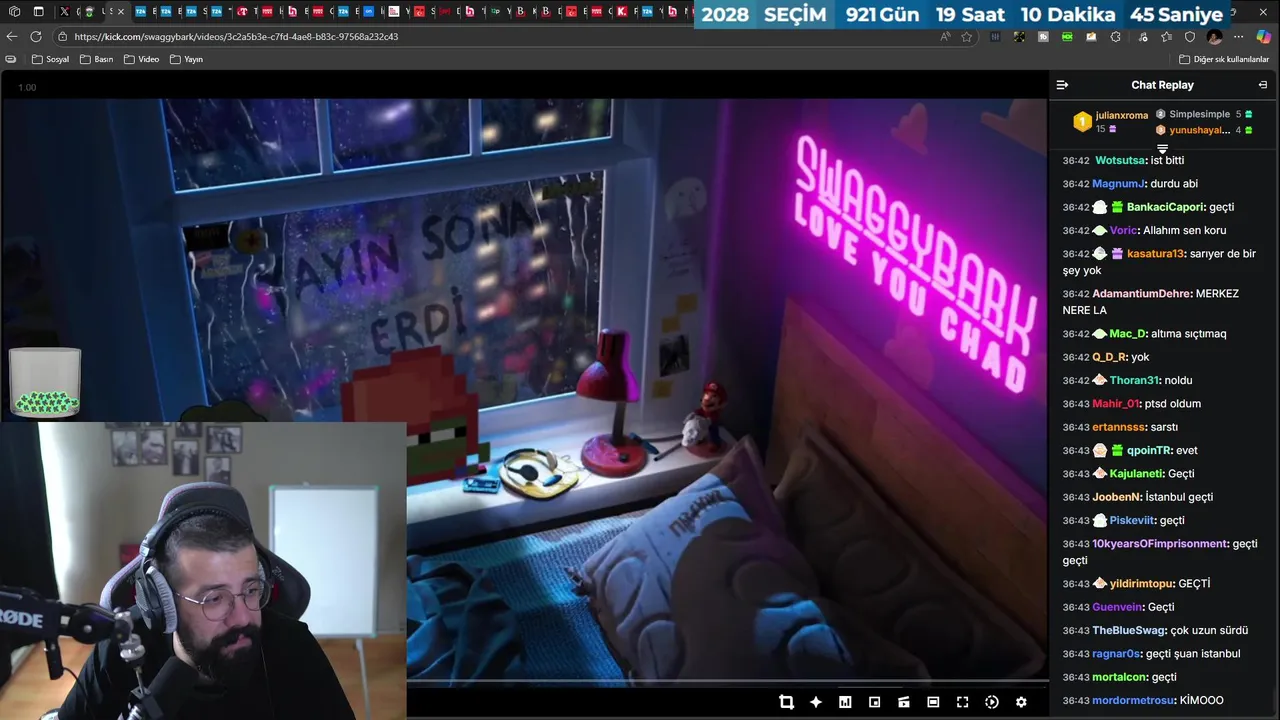Click username ragnar0s in chat
The image size is (1280, 720).
point(1117,654)
